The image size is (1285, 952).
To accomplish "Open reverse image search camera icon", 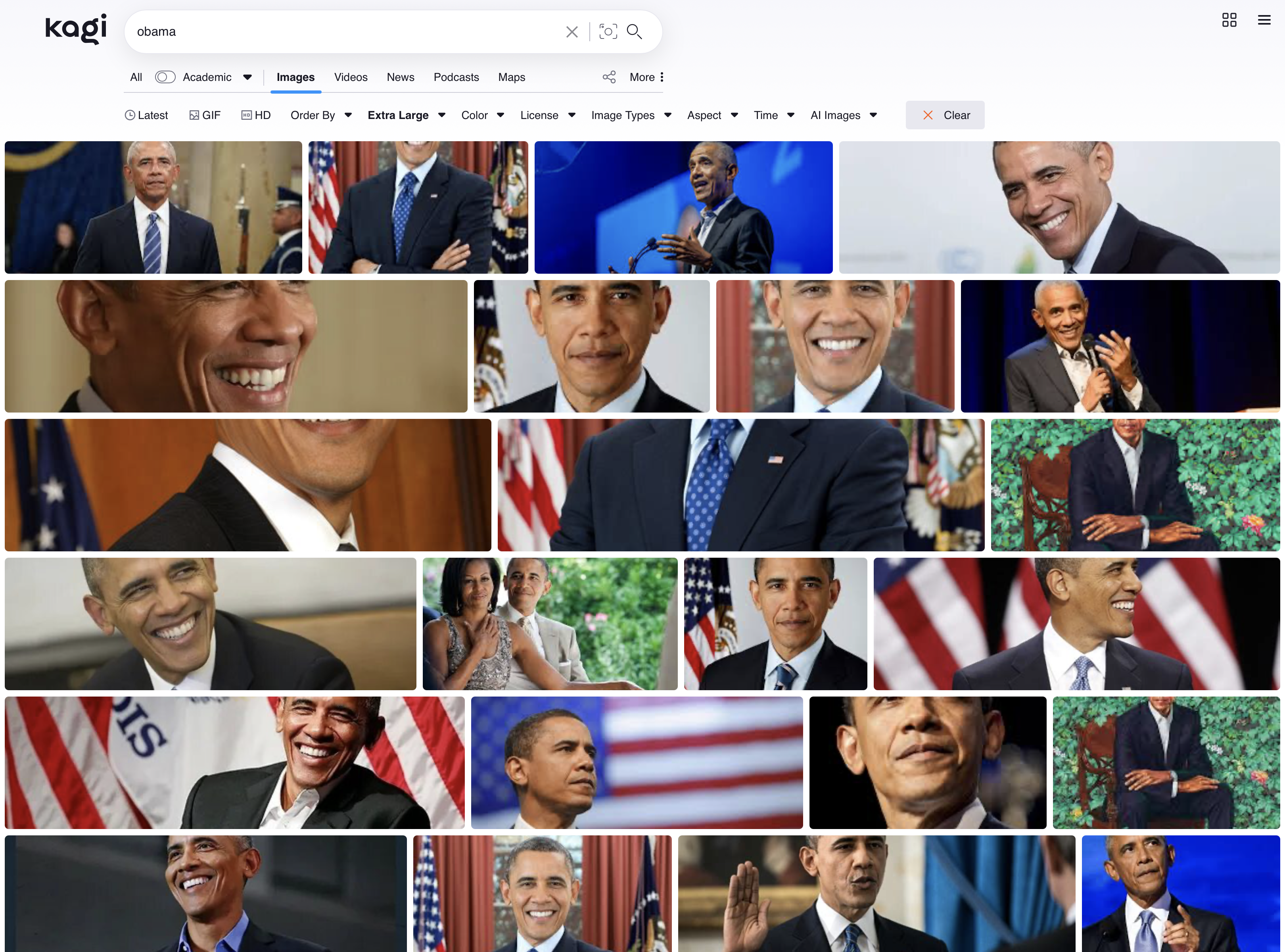I will tap(608, 32).
